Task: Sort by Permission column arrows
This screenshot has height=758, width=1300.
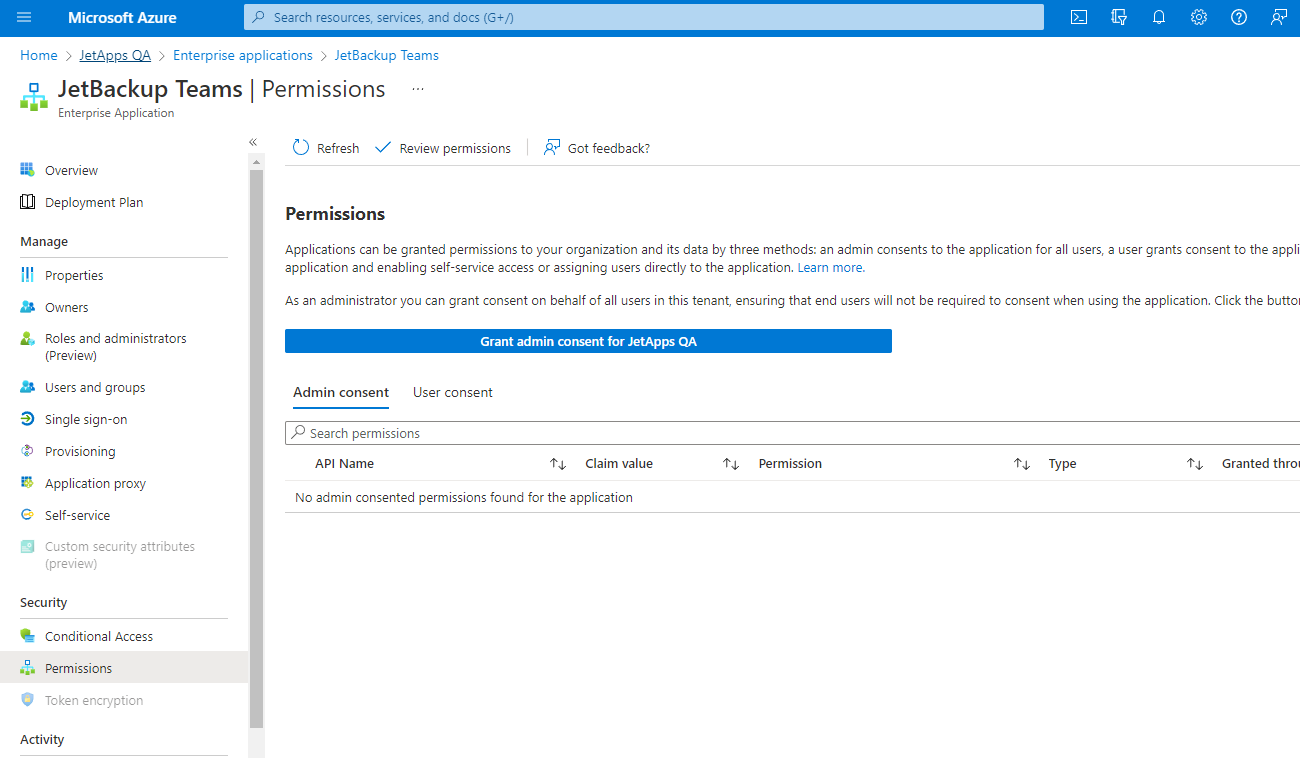Action: [x=1022, y=464]
